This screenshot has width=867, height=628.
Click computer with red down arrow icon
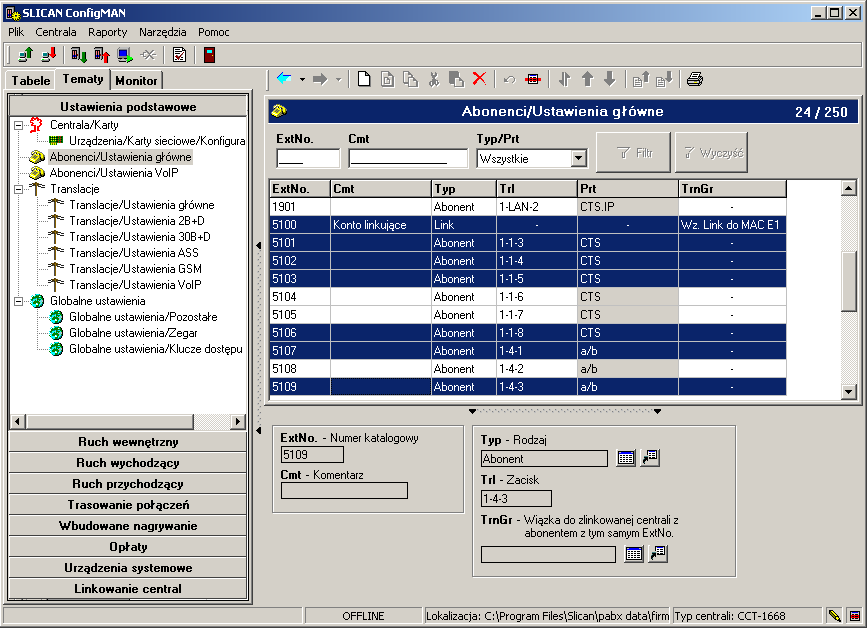click(x=49, y=55)
